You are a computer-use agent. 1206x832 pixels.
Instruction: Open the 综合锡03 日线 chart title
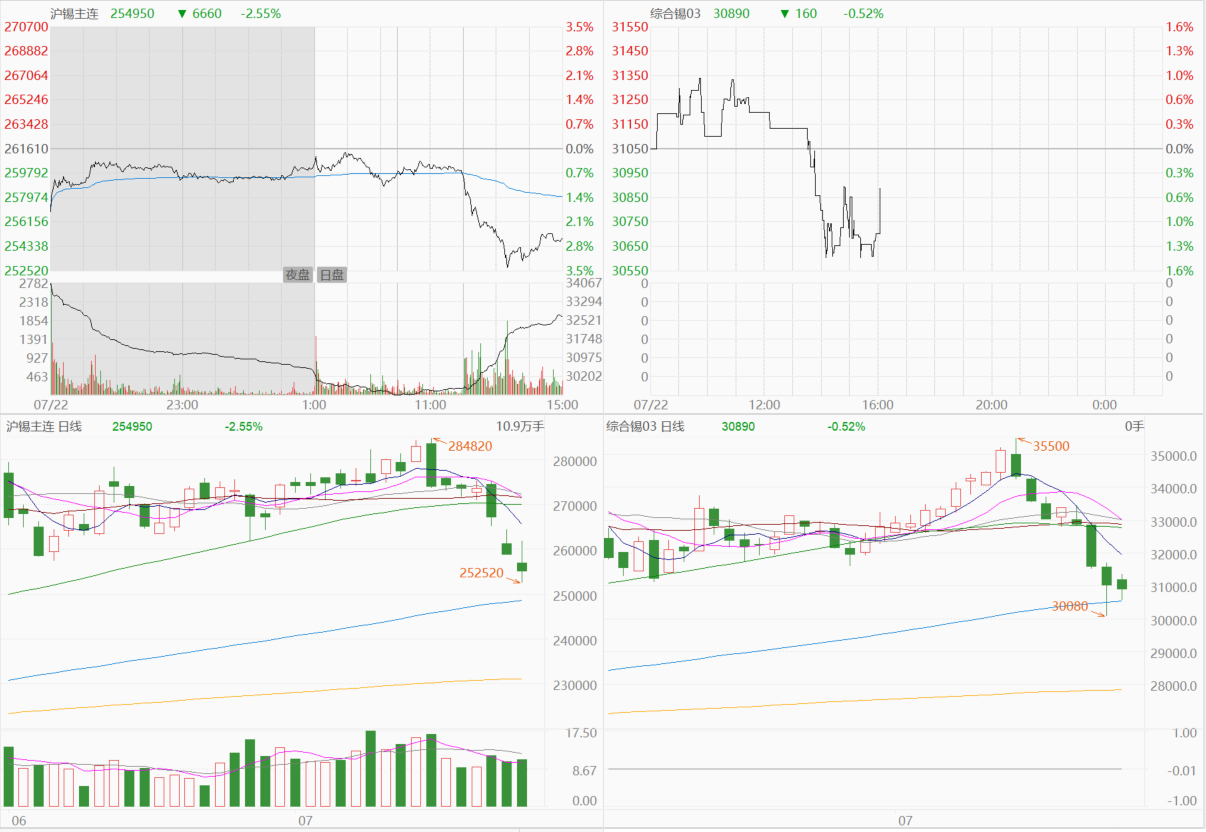(x=645, y=426)
